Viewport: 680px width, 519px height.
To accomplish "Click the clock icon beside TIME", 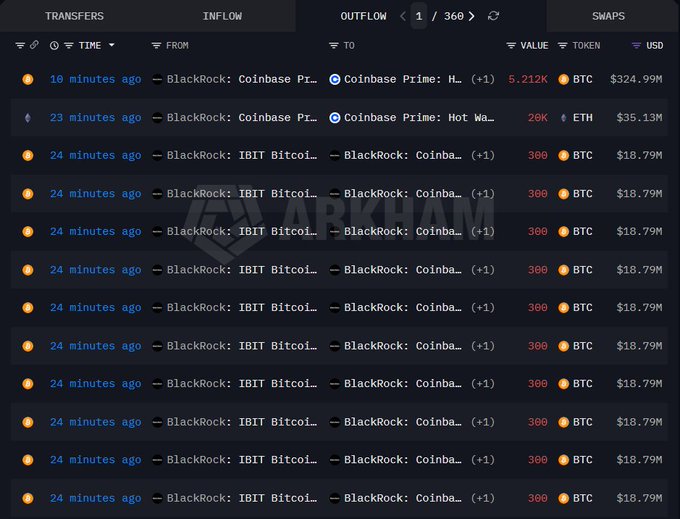I will (54, 46).
